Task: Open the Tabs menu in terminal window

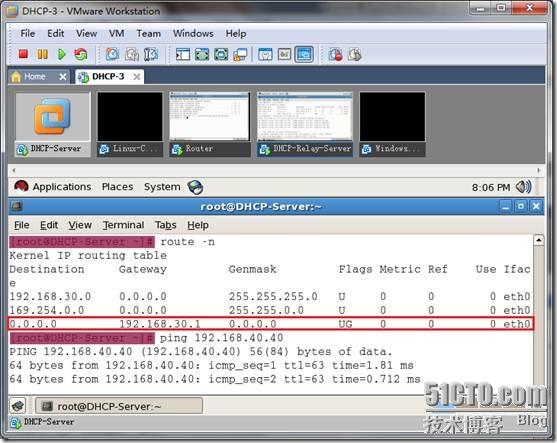Action: [x=166, y=225]
